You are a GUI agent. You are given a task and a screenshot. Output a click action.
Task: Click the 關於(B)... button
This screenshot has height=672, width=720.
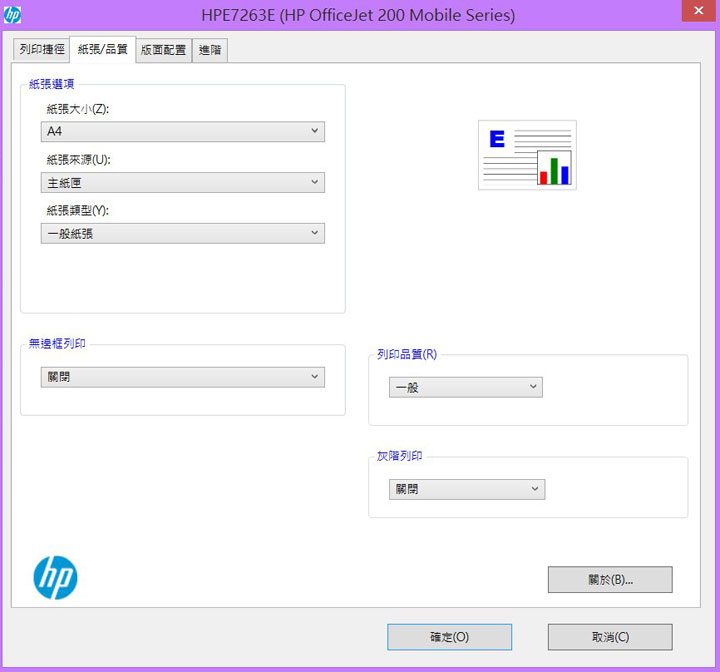tap(610, 580)
